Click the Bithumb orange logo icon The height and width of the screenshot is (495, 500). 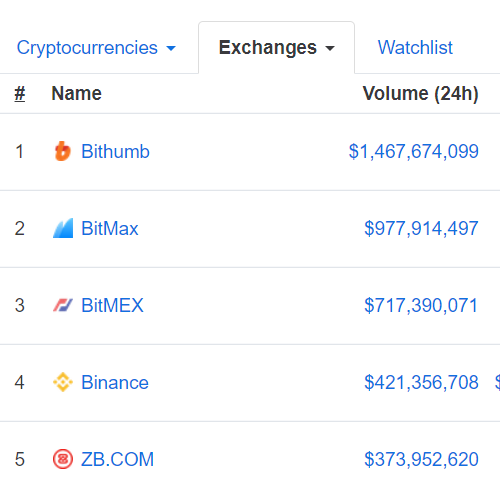[x=63, y=151]
